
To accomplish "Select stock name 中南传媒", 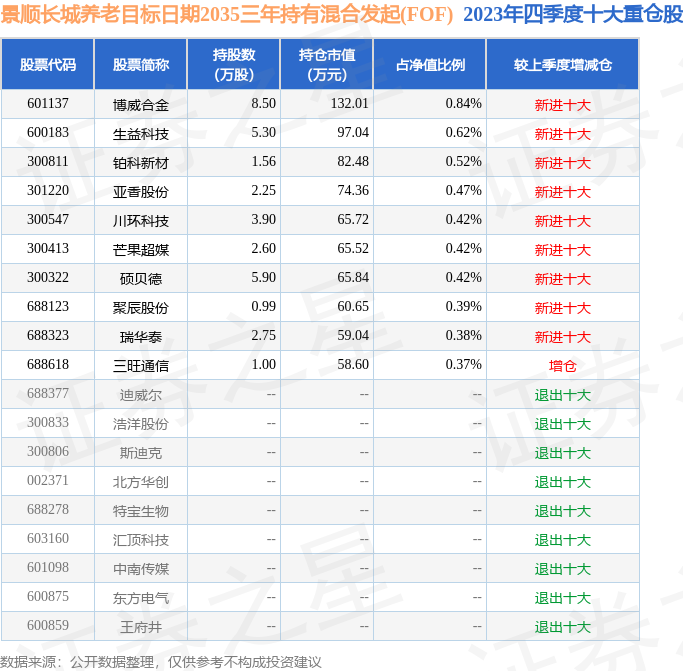I will pos(141,569).
